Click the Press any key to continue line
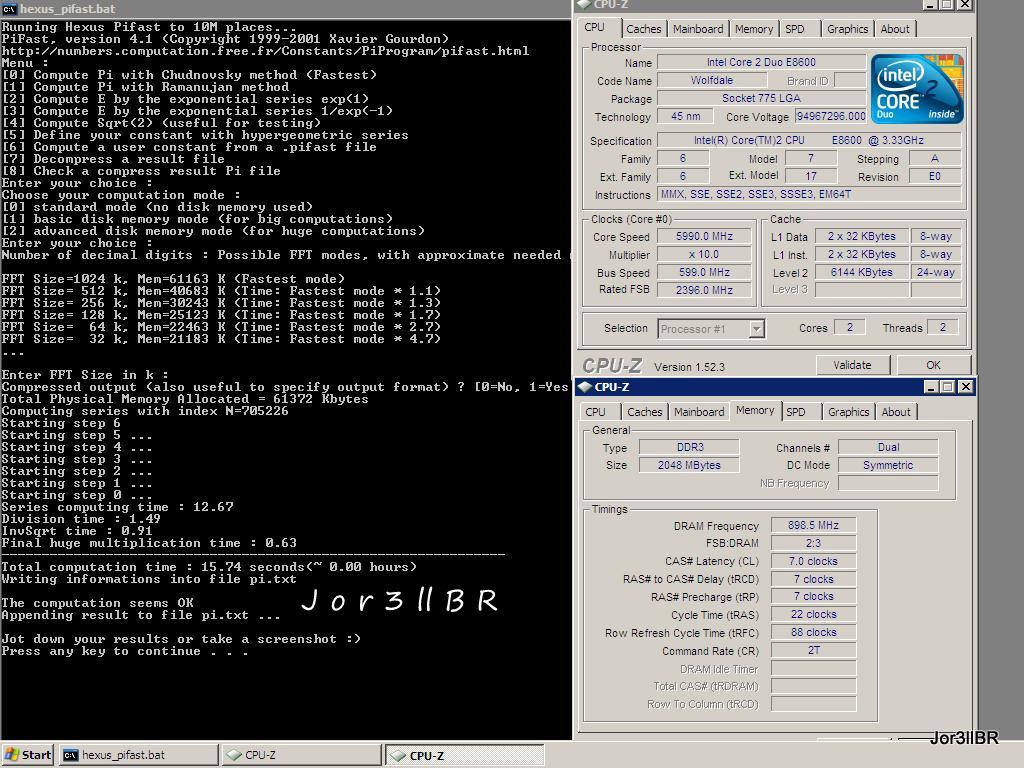Image resolution: width=1024 pixels, height=768 pixels. 125,651
